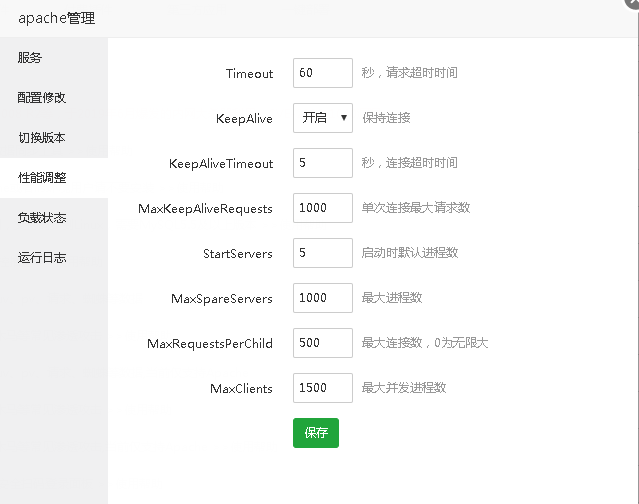Click the Timeout label
Screen dimensions: 639x504
(249, 74)
